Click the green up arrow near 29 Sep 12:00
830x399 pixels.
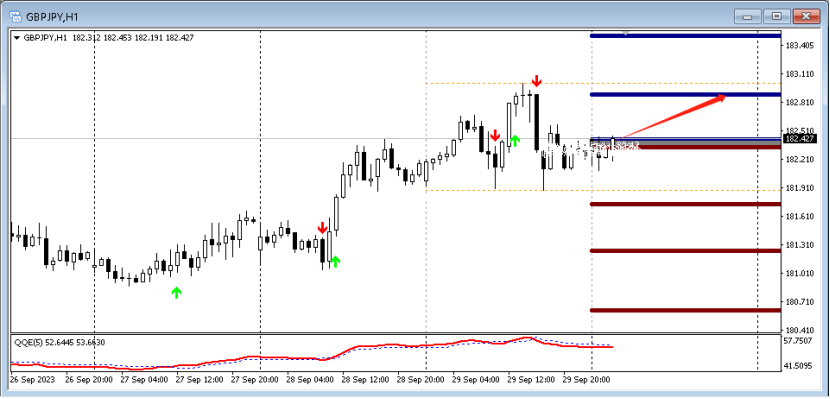click(515, 141)
